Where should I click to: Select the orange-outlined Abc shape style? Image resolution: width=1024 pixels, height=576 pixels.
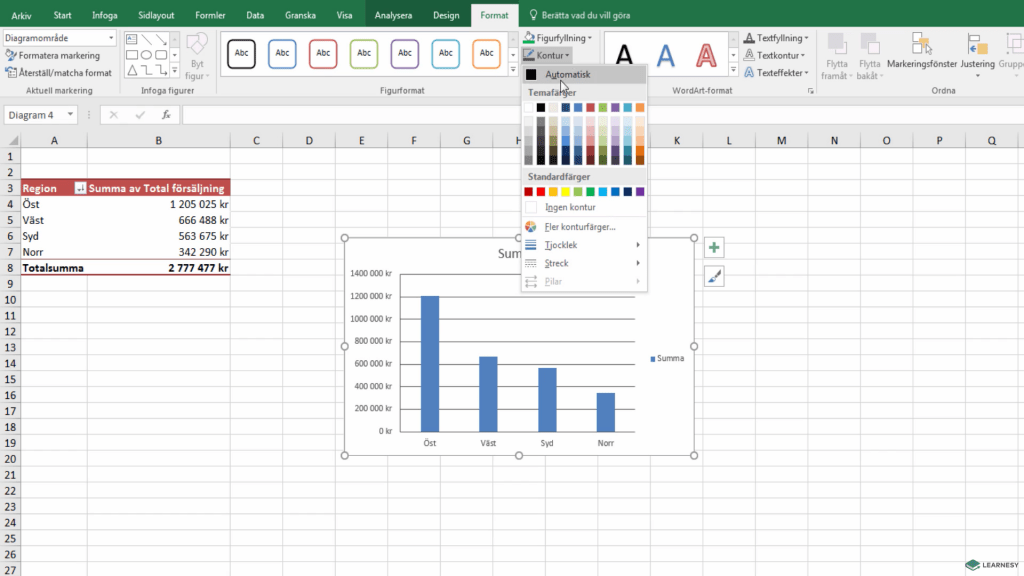486,53
